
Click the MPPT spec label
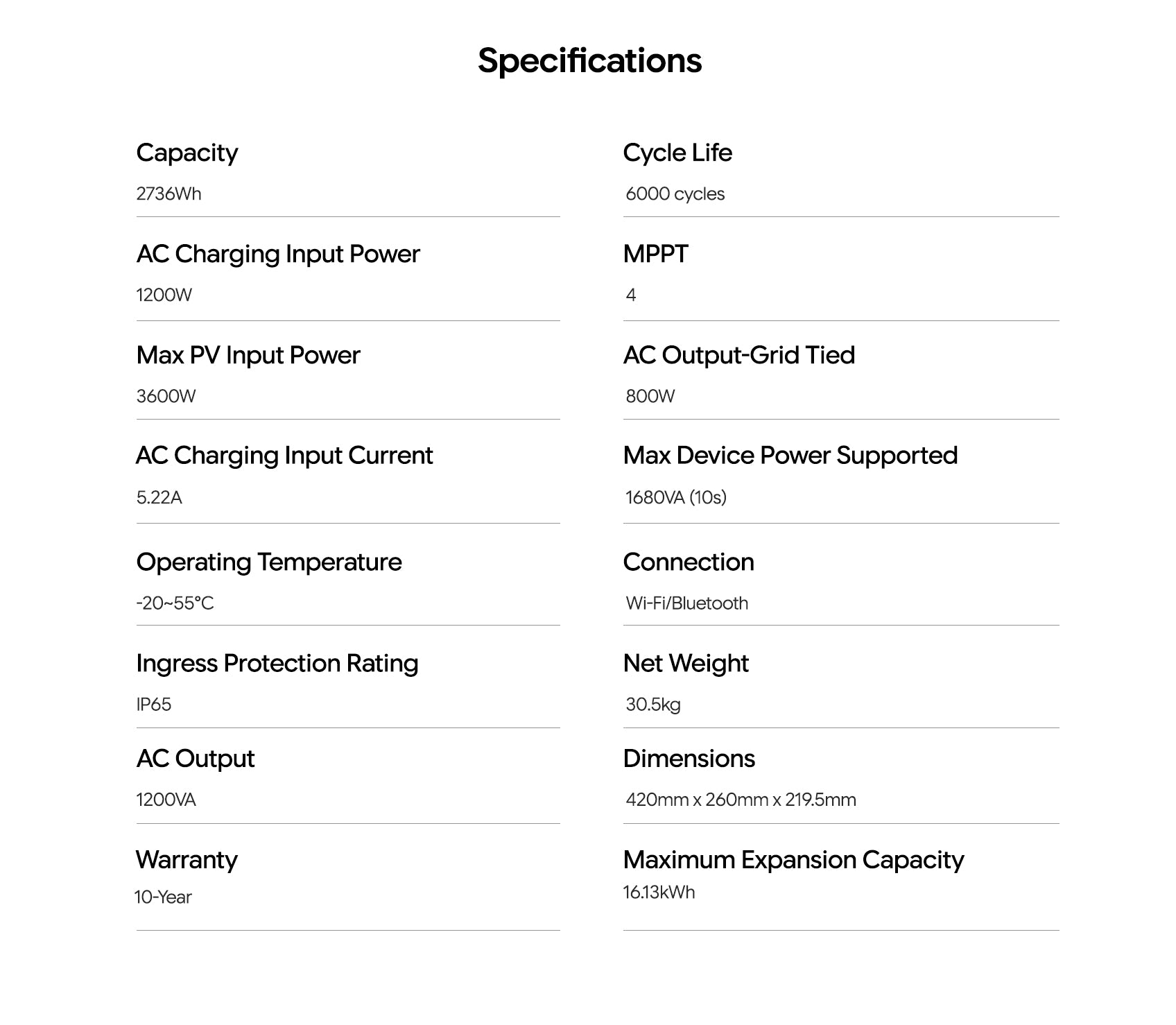tap(655, 254)
